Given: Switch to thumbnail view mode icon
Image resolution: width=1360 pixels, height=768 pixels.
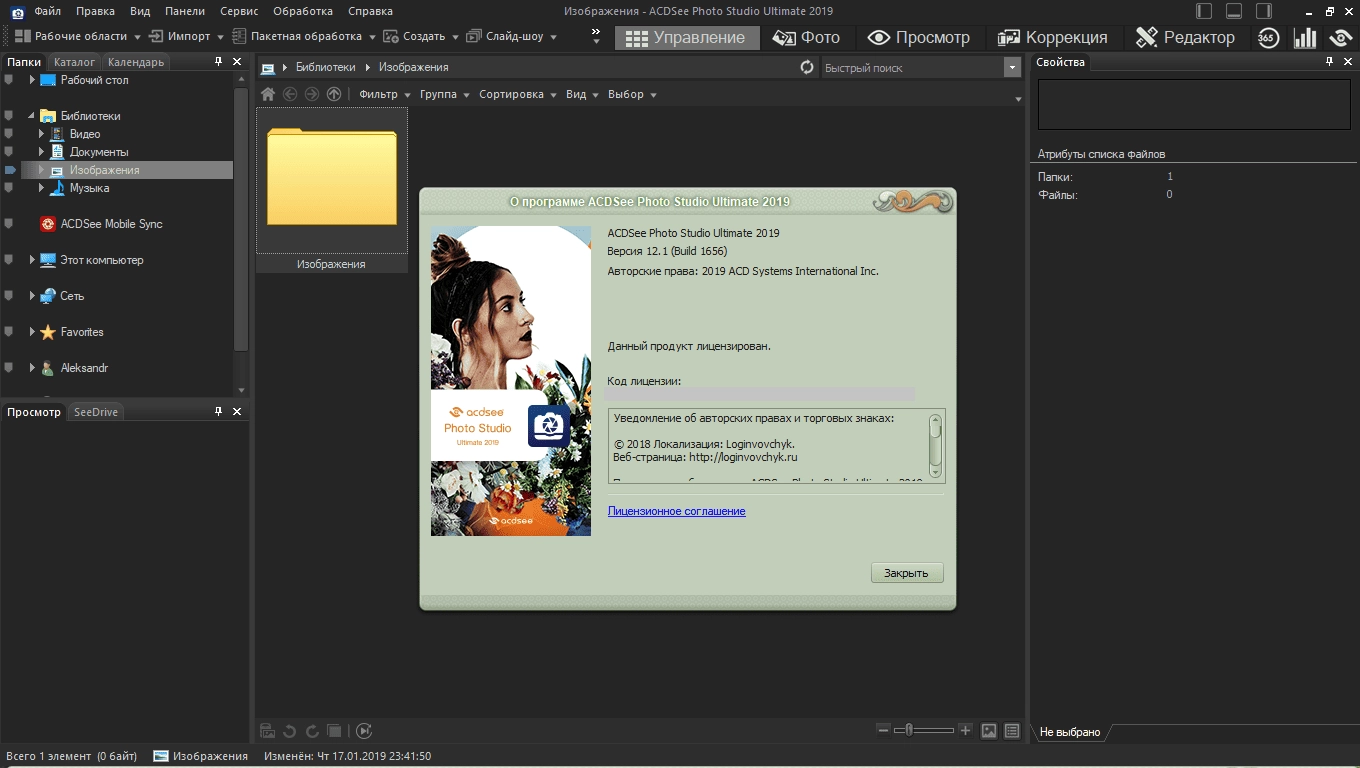Looking at the screenshot, I should pos(989,731).
